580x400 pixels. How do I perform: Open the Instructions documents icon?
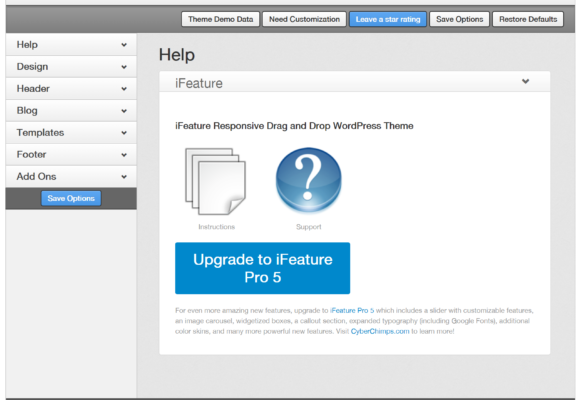(215, 181)
